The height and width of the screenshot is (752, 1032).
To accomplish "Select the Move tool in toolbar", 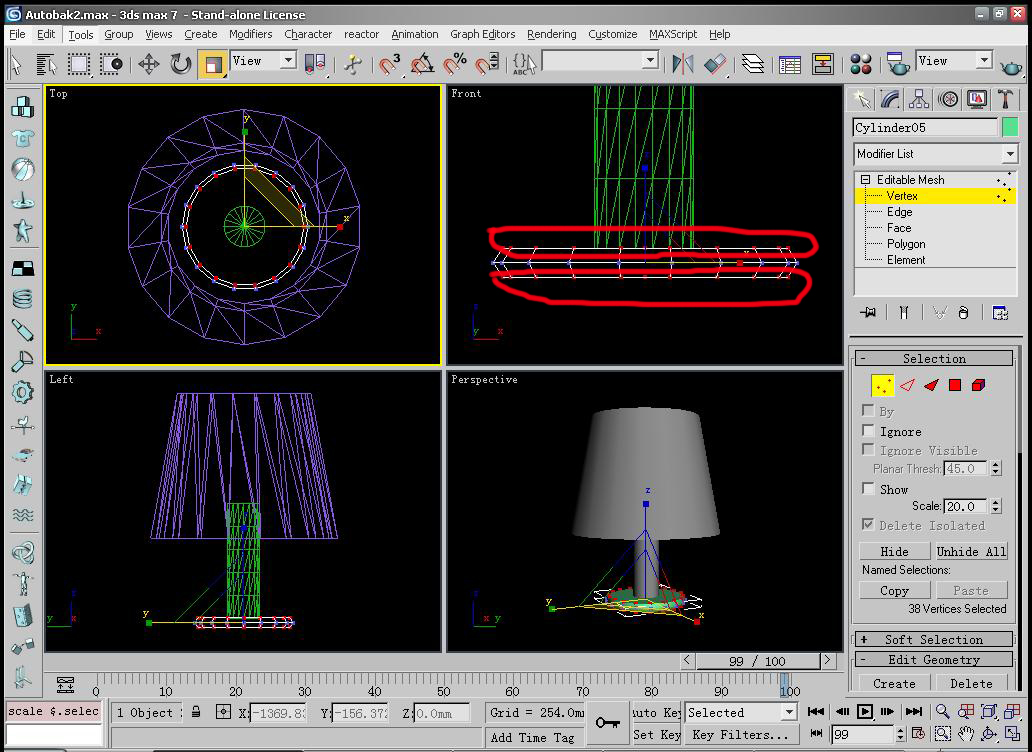I will pos(149,64).
